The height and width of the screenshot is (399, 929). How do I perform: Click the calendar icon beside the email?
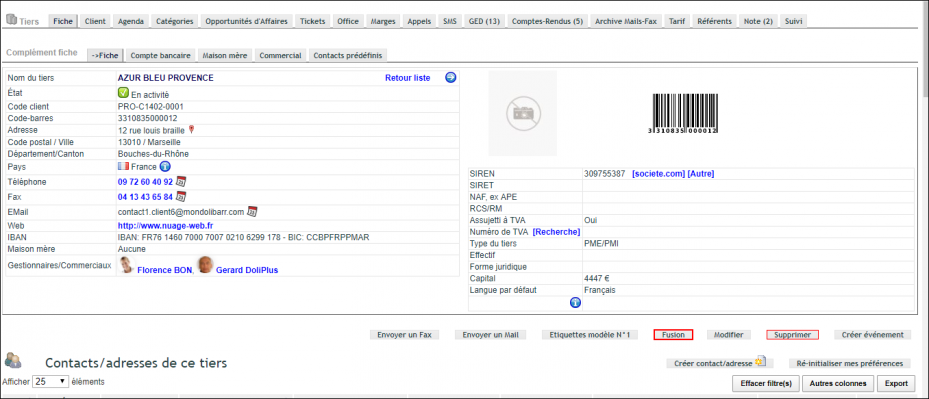(252, 211)
